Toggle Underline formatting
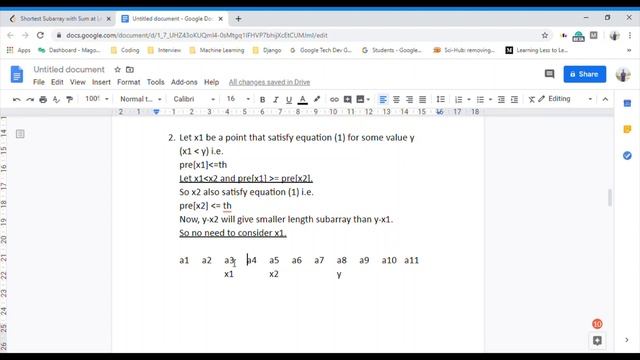The width and height of the screenshot is (640, 360). click(x=289, y=99)
